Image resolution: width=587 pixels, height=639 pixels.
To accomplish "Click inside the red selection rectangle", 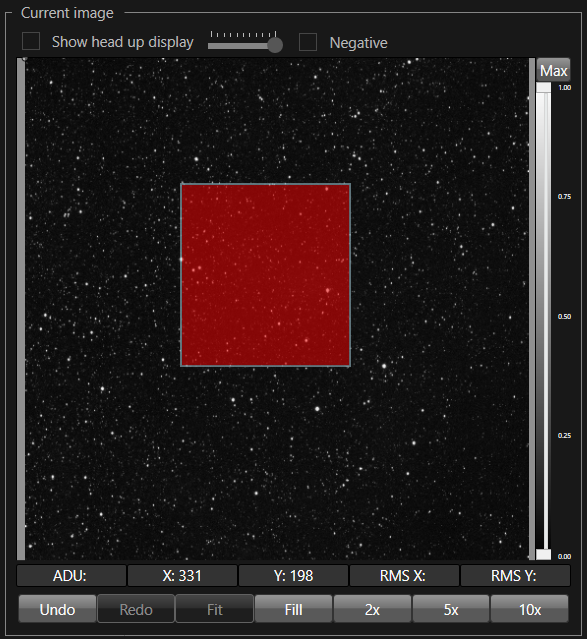I will coord(265,275).
